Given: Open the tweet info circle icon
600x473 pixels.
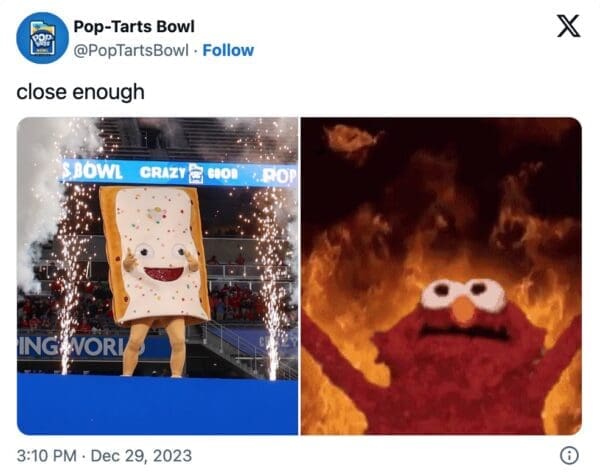Looking at the screenshot, I should [x=569, y=455].
